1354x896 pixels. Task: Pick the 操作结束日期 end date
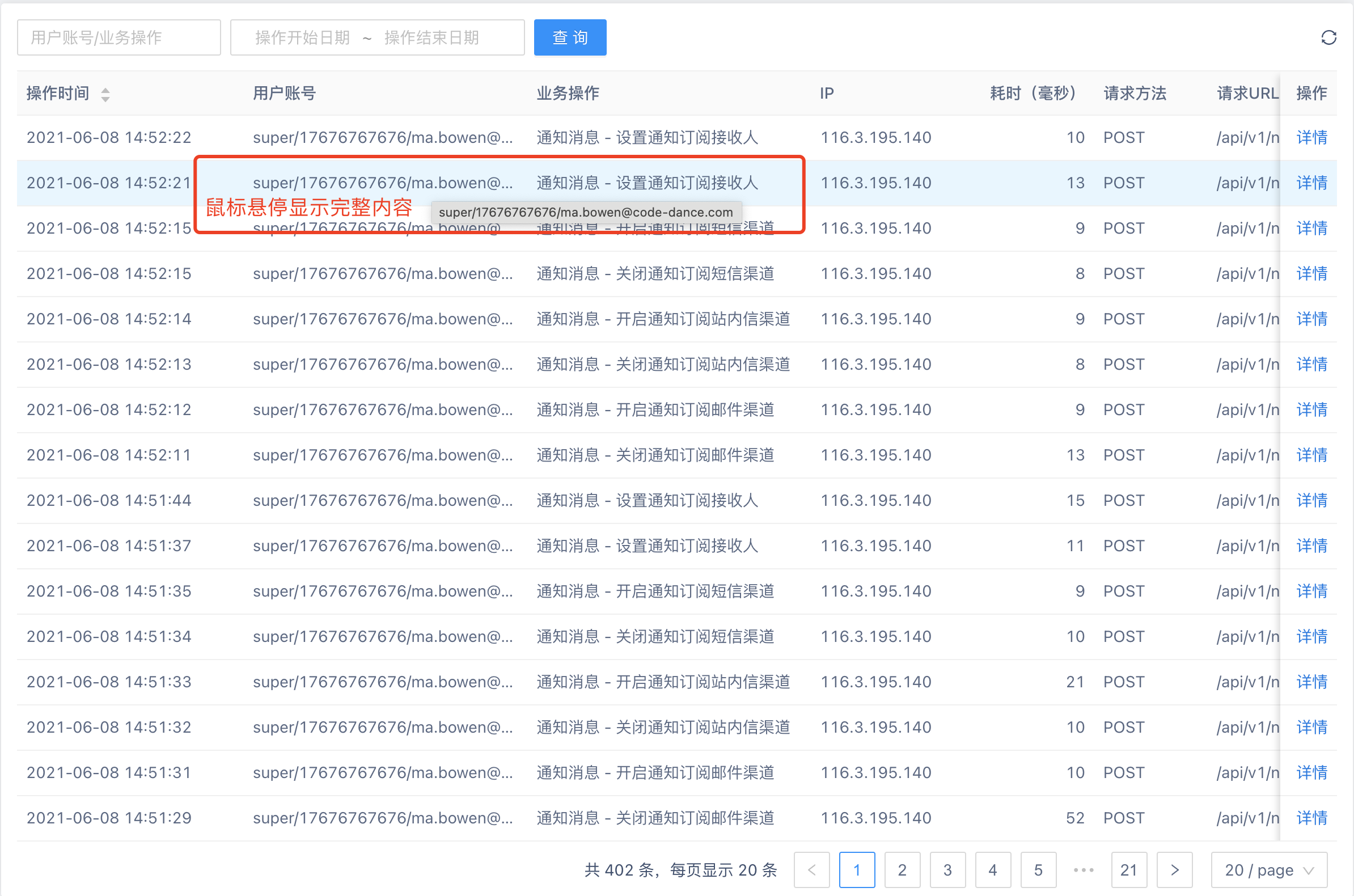tap(432, 38)
